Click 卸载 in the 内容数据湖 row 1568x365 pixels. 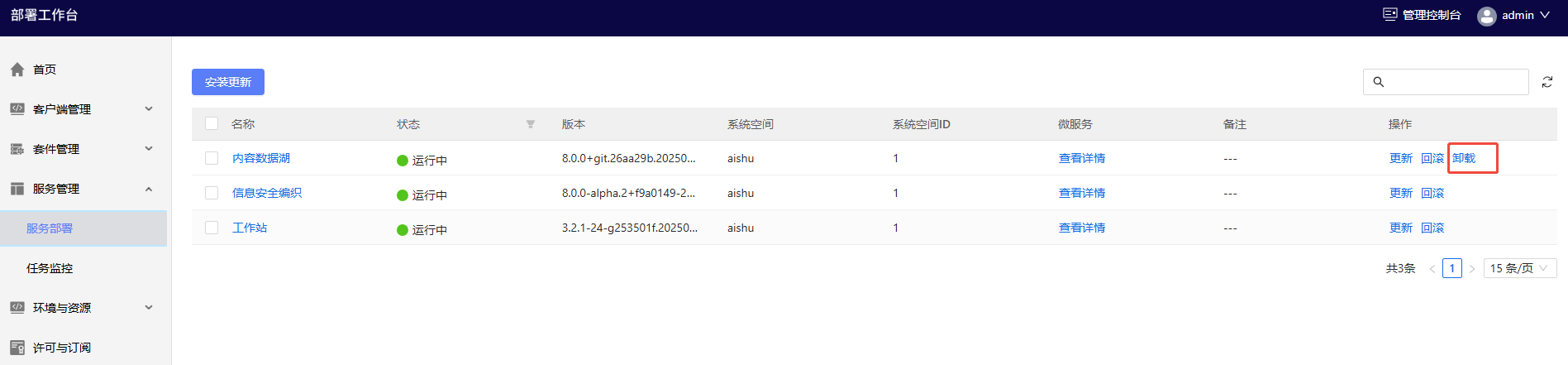1464,158
